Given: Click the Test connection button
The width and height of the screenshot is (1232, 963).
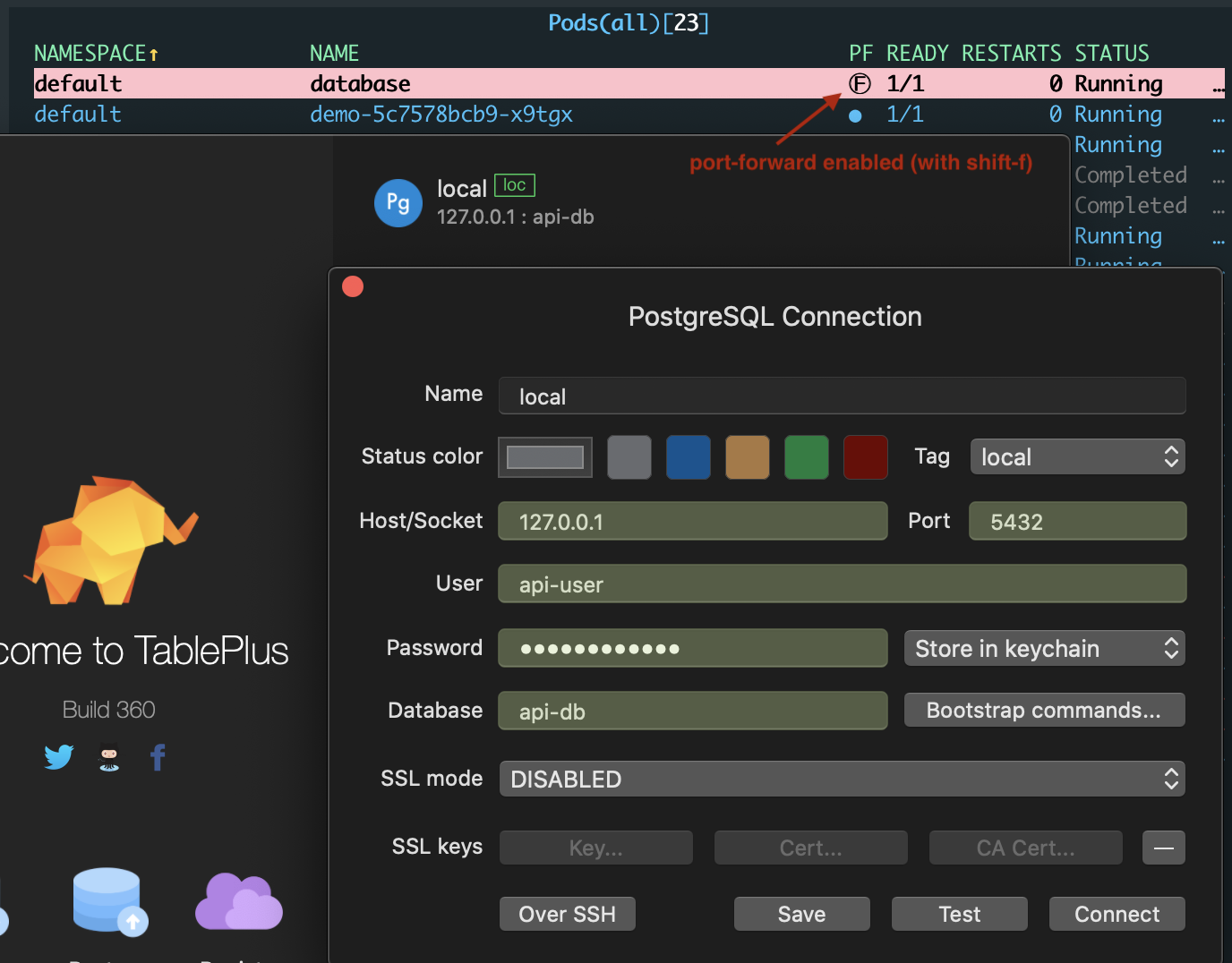Looking at the screenshot, I should point(960,914).
